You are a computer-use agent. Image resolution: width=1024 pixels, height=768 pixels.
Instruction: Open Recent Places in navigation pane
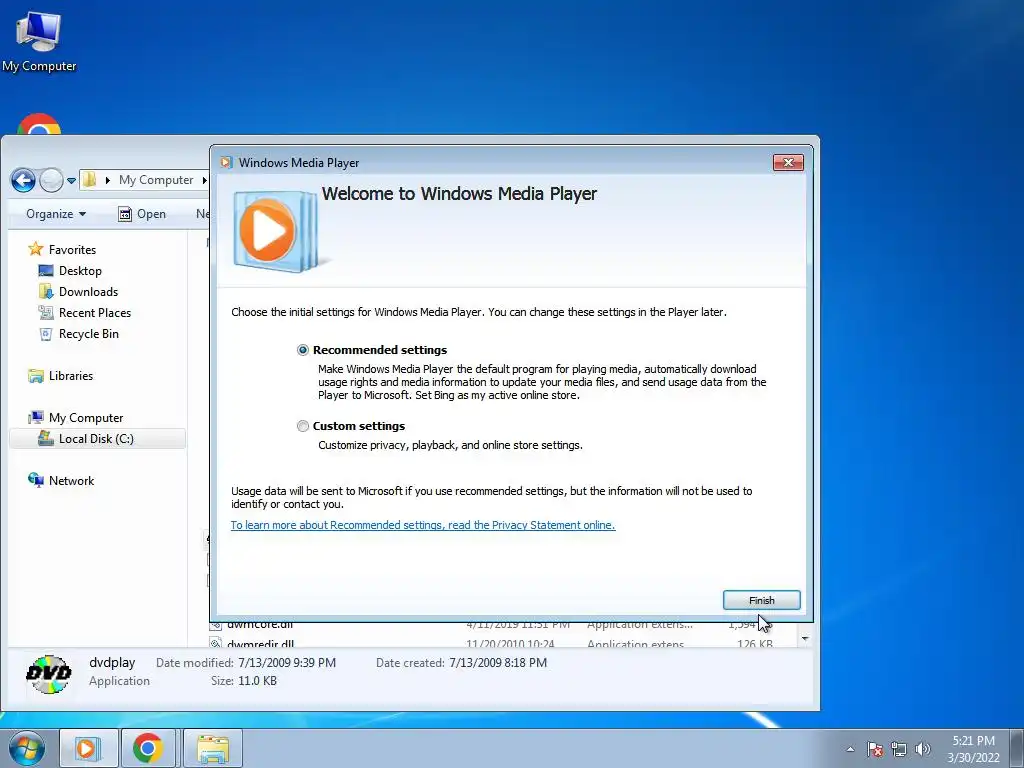coord(95,312)
